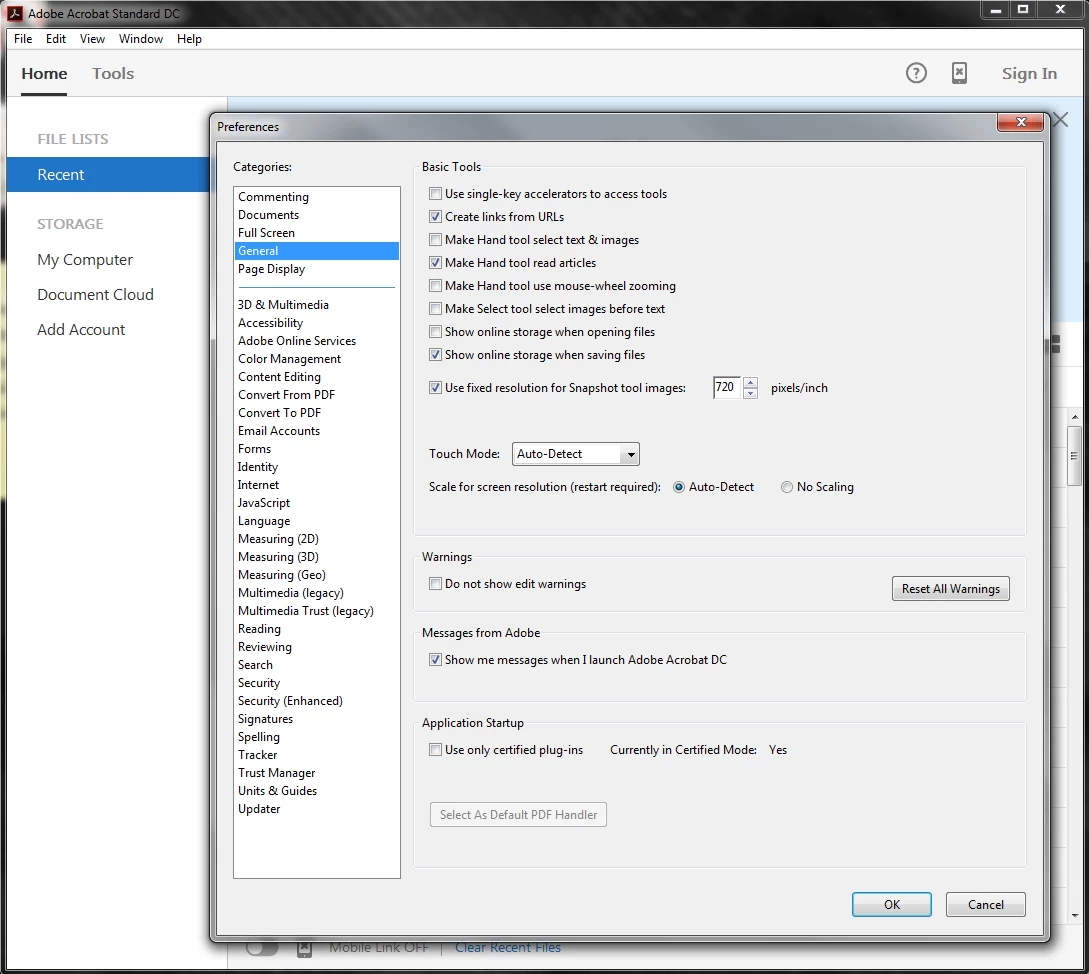
Task: Click the mobile link icon beside Sign In
Action: click(959, 73)
